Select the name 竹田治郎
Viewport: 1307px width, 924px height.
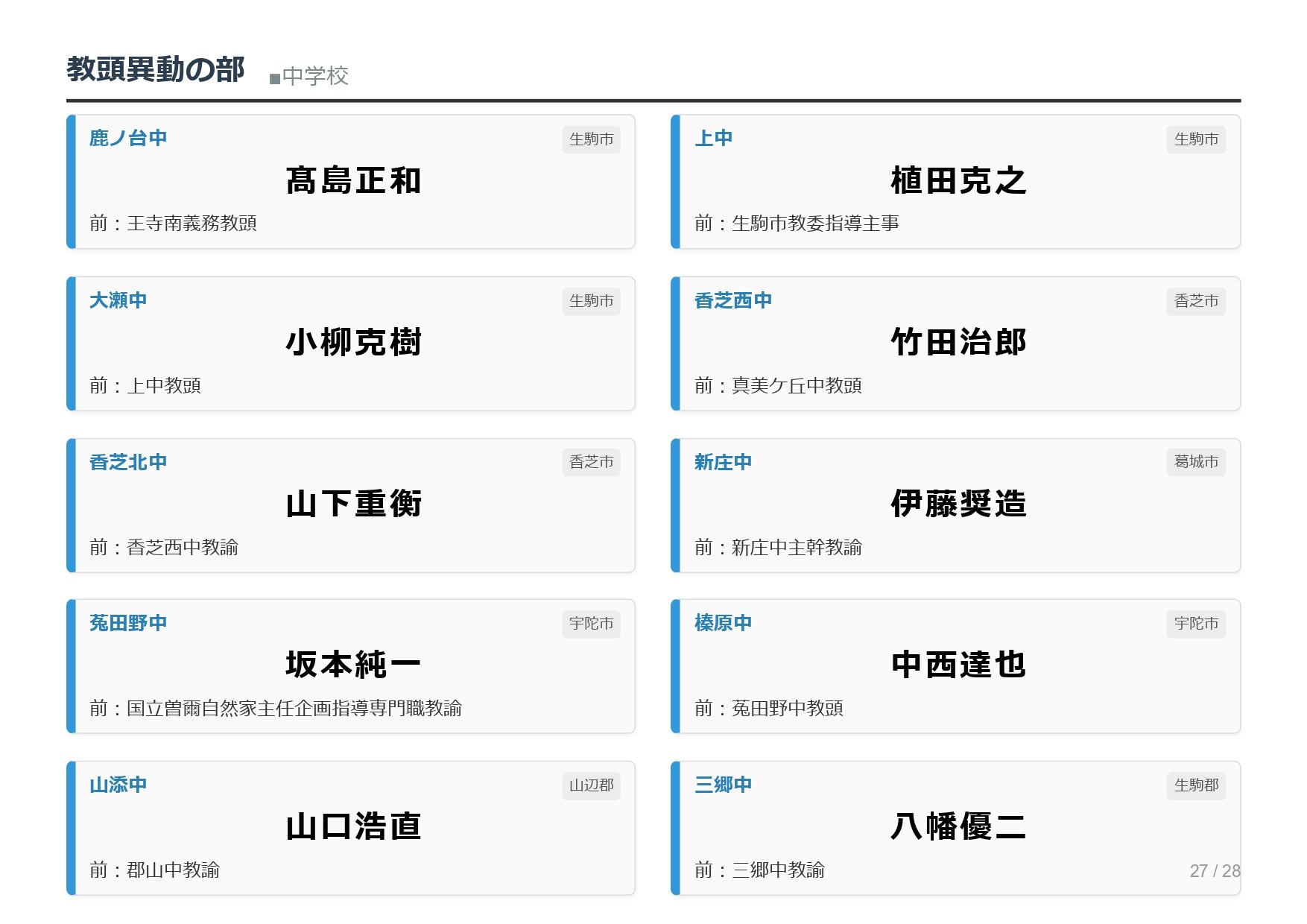point(958,343)
